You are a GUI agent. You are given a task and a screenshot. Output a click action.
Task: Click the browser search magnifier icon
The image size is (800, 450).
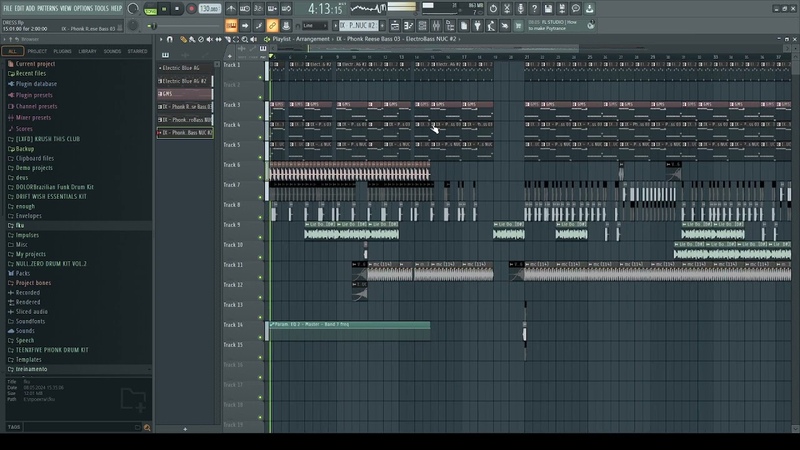point(147,428)
